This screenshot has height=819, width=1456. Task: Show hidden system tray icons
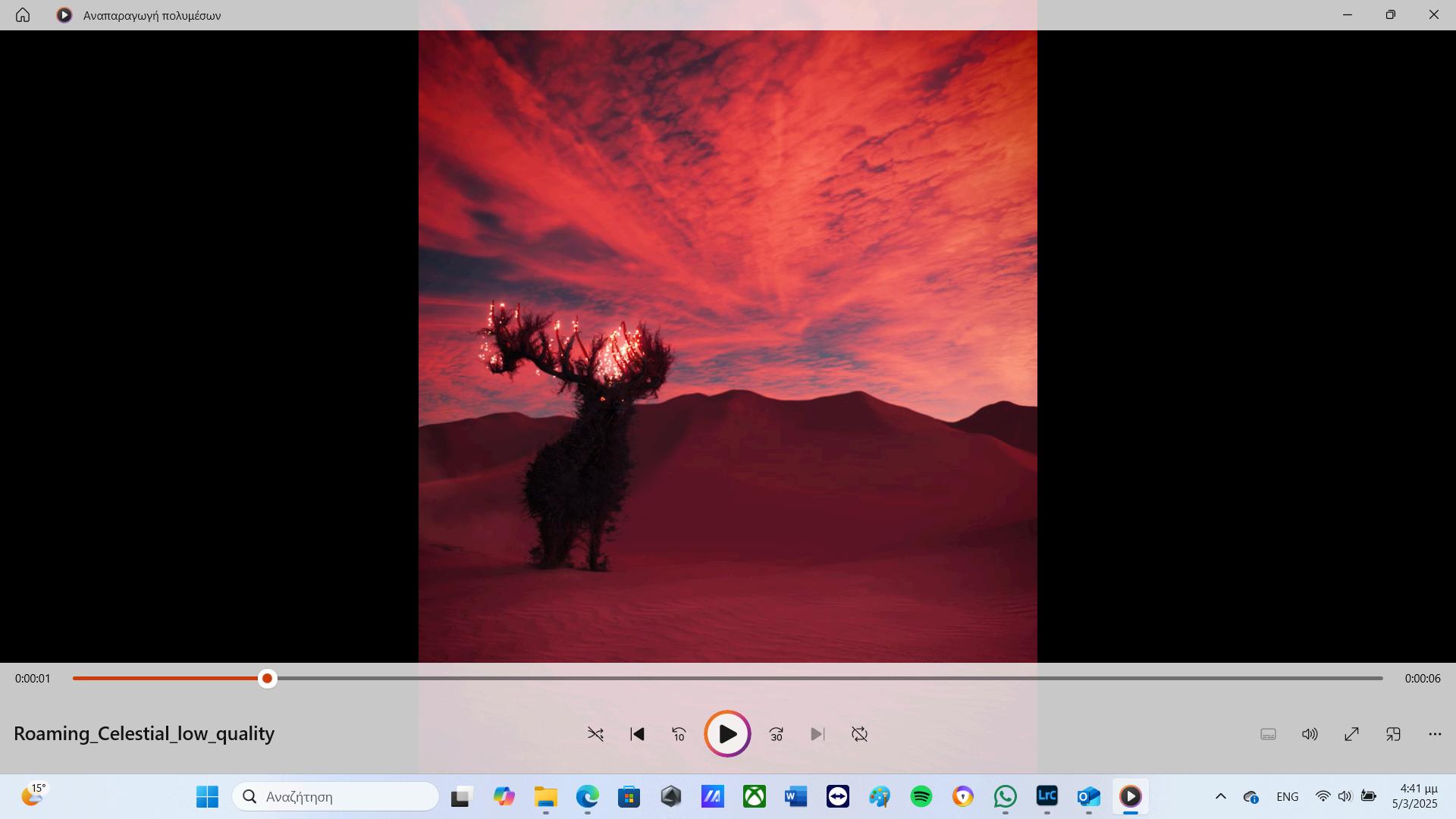click(1221, 796)
